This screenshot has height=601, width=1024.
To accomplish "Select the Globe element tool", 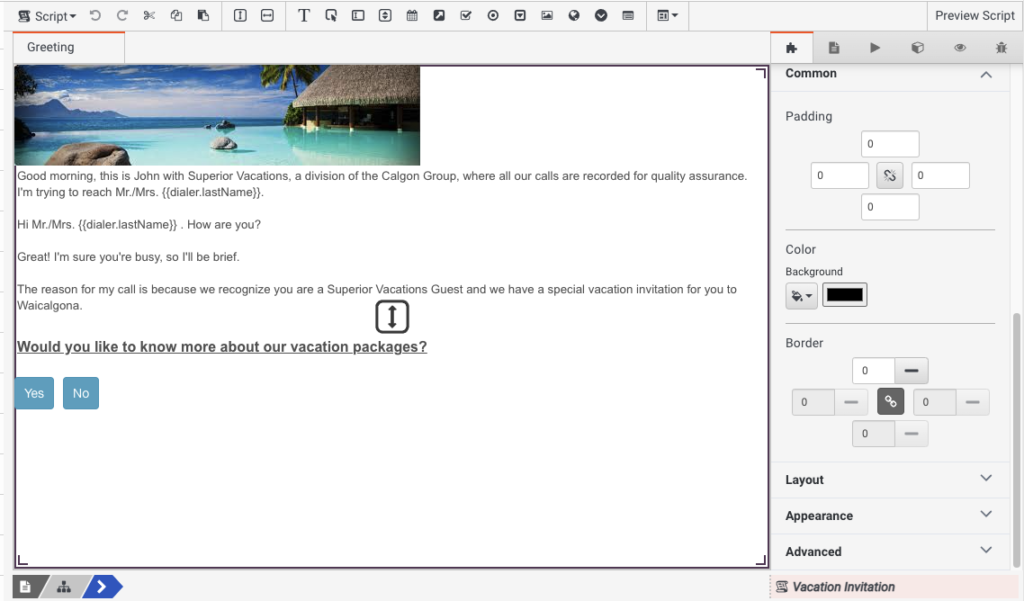I will click(573, 15).
